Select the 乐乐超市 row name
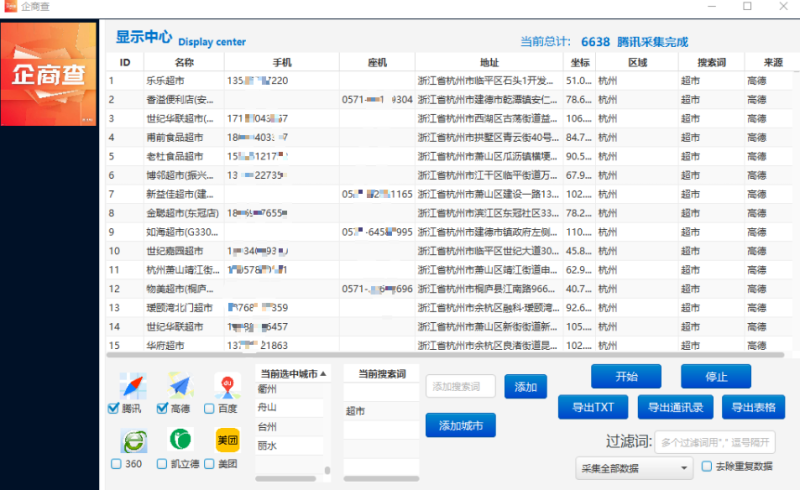800x490 pixels. pos(165,81)
